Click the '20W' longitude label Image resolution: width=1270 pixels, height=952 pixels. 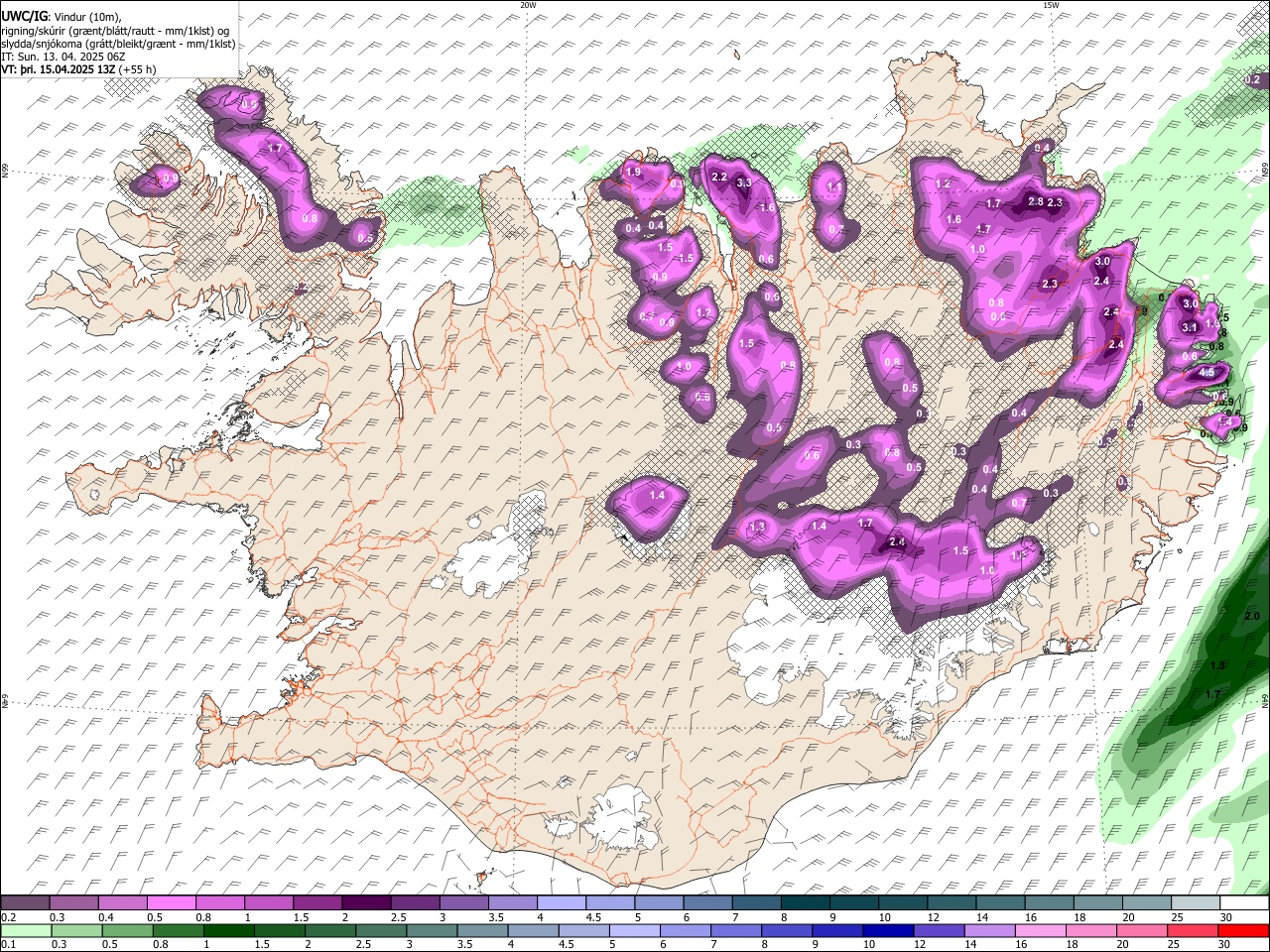528,5
